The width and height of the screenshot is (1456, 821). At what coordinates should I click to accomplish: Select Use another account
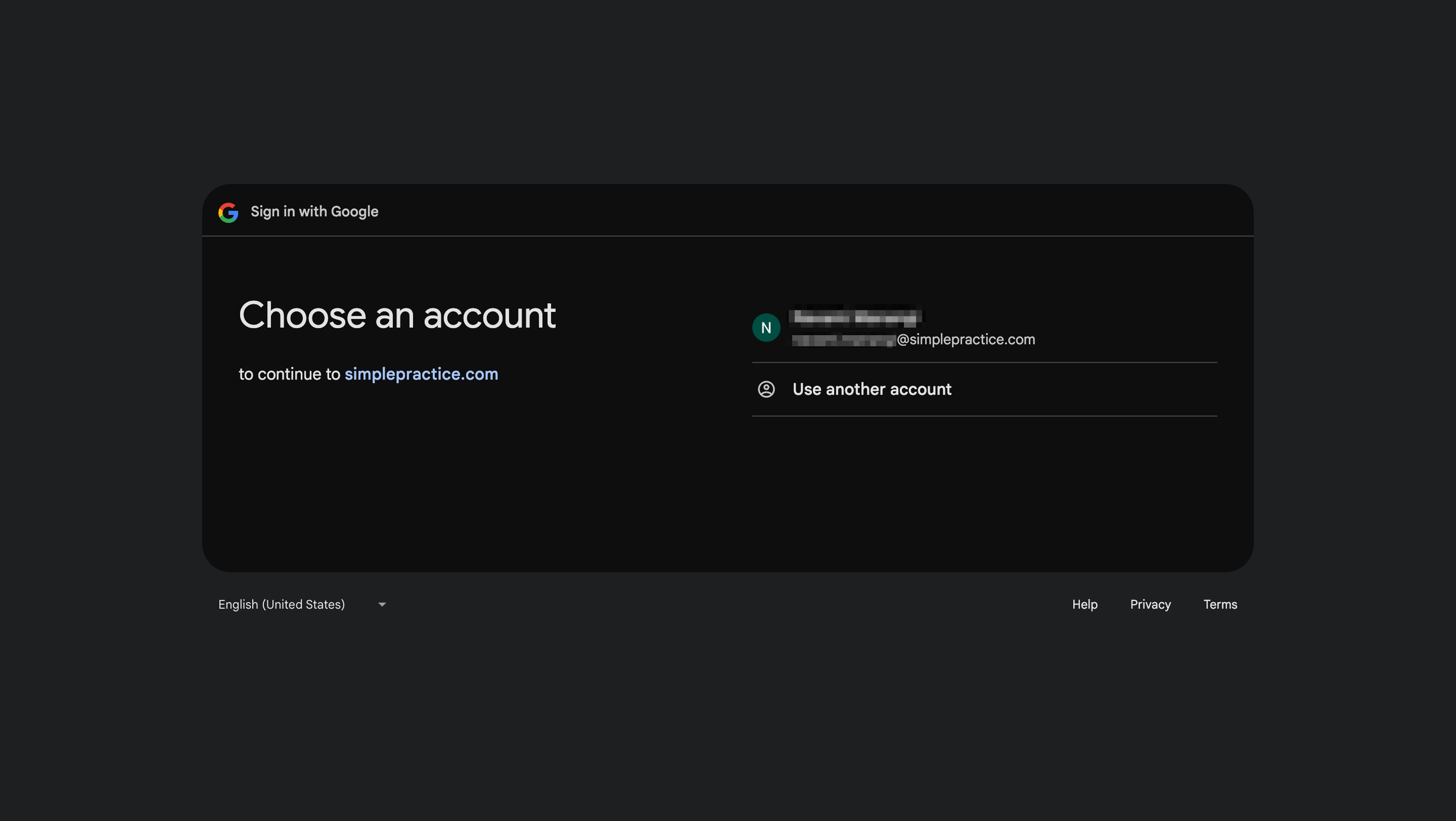984,389
